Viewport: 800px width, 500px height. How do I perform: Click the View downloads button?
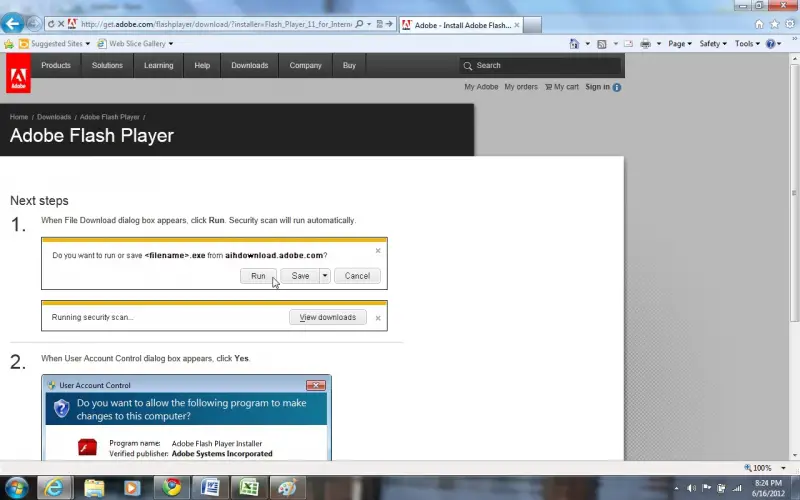[328, 317]
